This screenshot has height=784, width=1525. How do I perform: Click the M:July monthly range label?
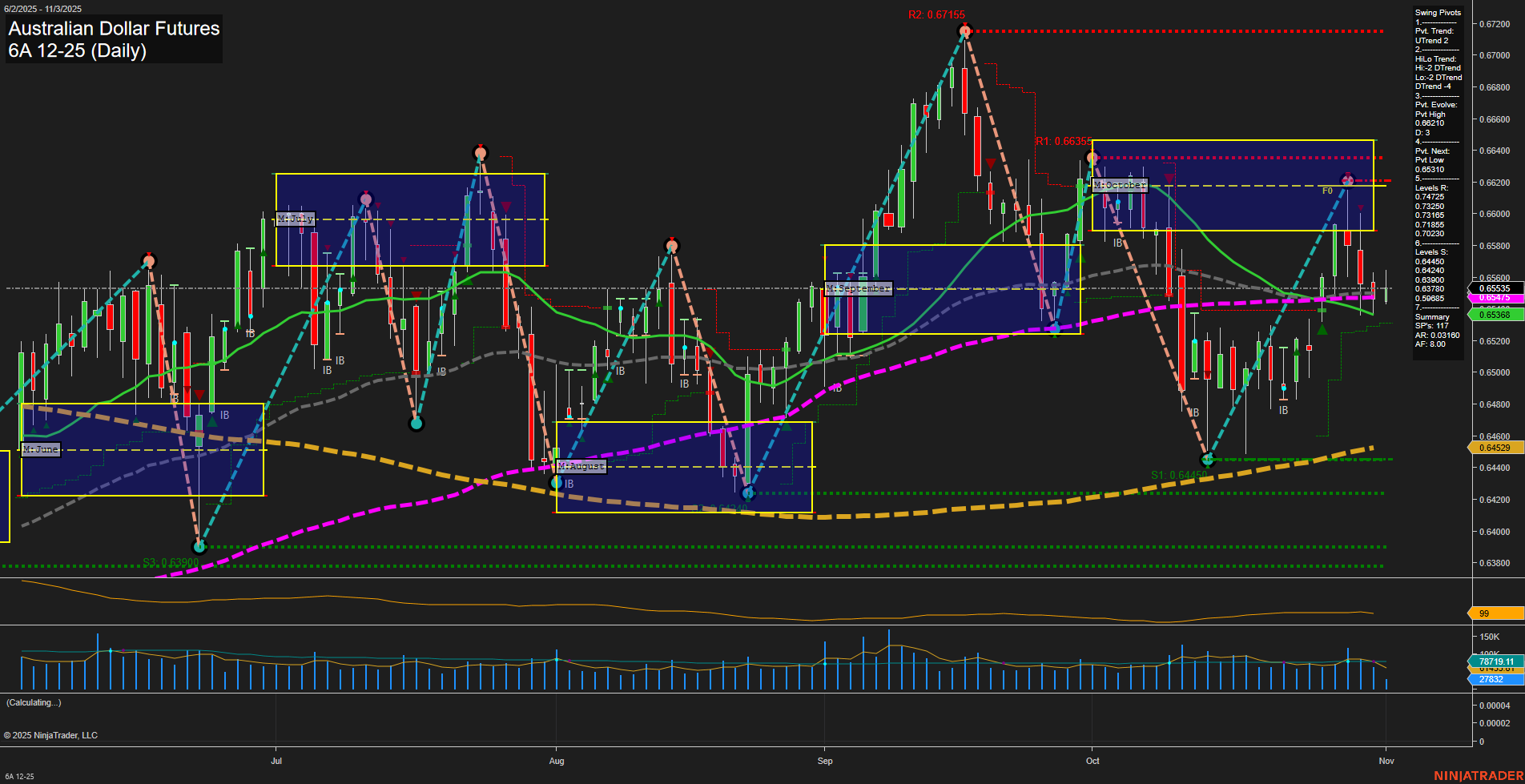tap(296, 219)
